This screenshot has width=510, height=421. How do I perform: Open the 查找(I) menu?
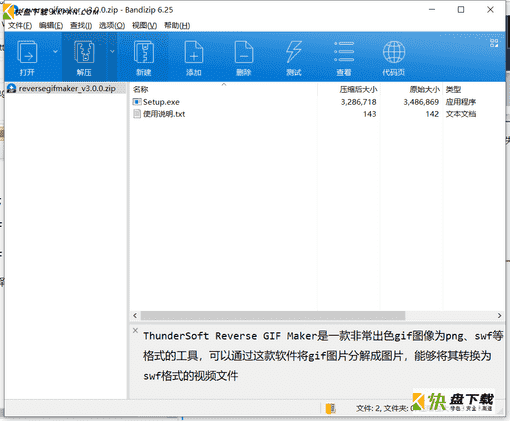point(81,26)
